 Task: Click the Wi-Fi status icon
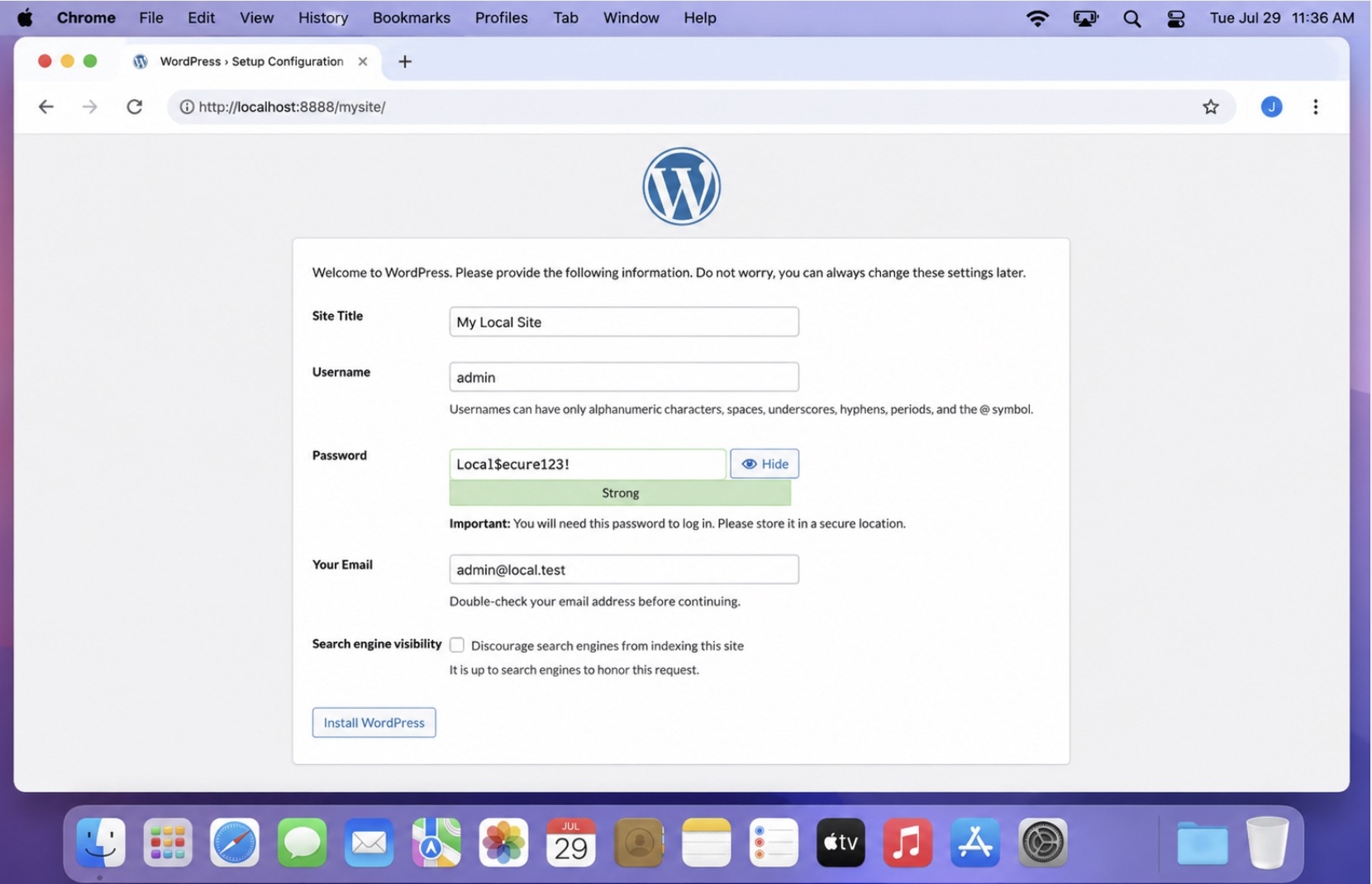click(1037, 17)
